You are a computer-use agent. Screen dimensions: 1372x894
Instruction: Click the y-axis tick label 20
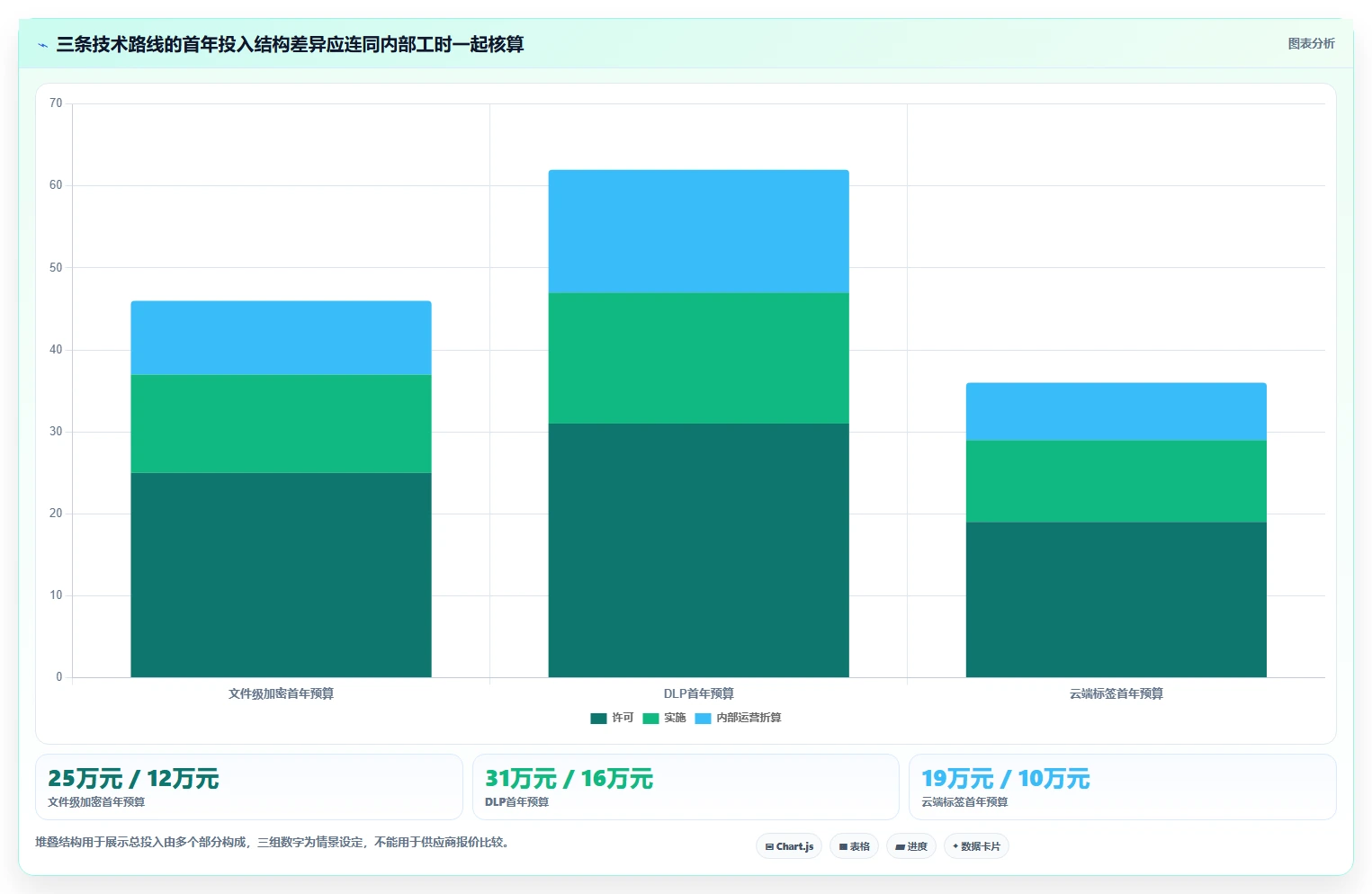[56, 514]
